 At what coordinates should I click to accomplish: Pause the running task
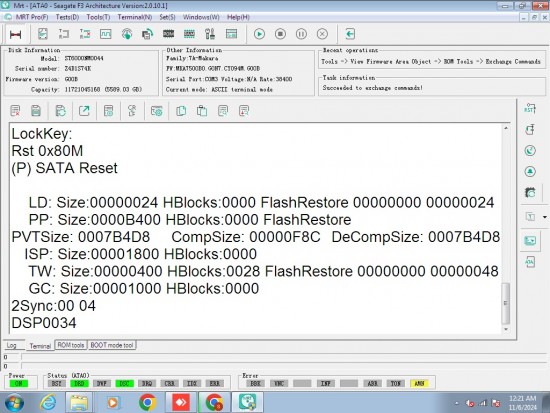(301, 34)
